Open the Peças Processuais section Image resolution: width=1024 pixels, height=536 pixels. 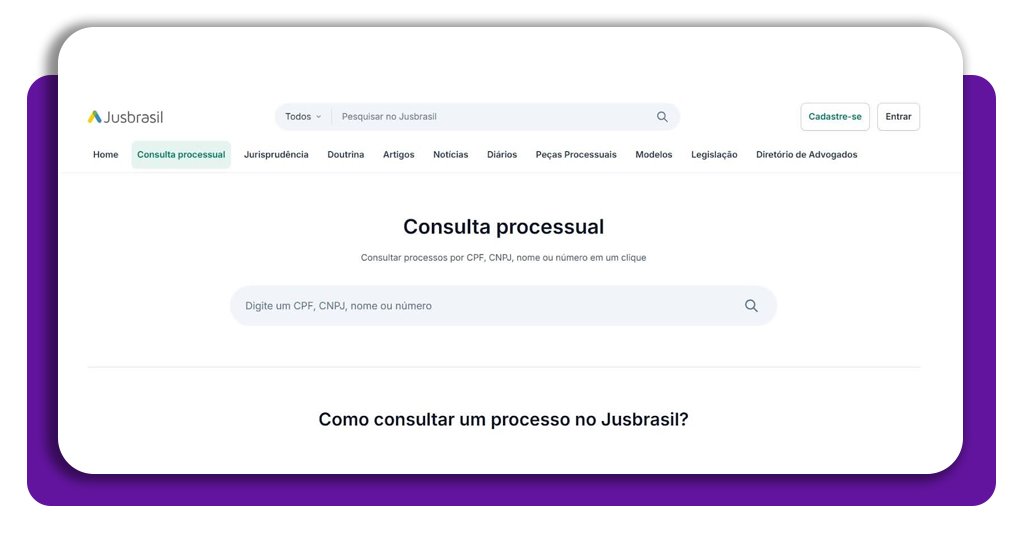tap(576, 155)
